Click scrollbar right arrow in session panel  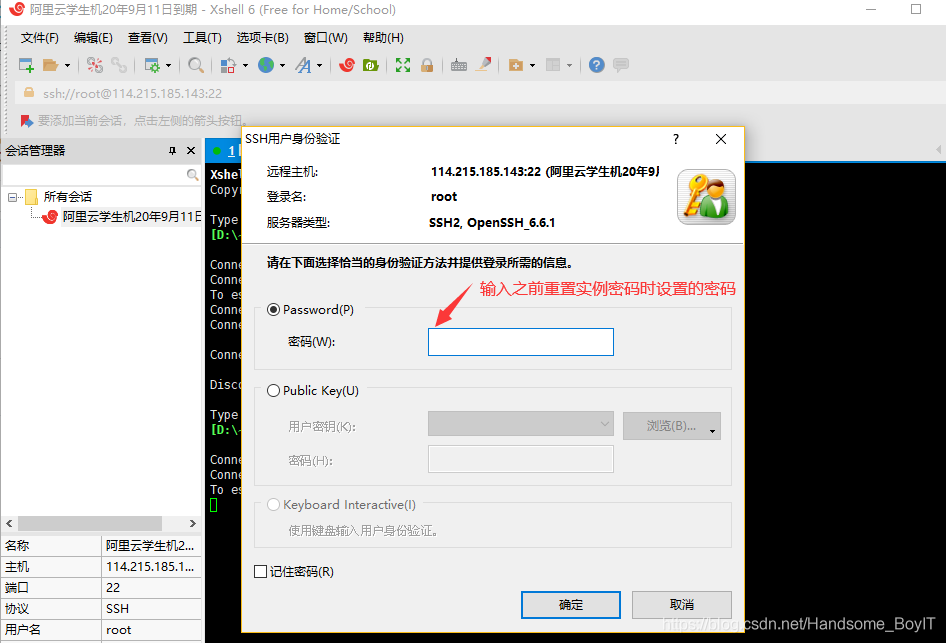coord(192,523)
